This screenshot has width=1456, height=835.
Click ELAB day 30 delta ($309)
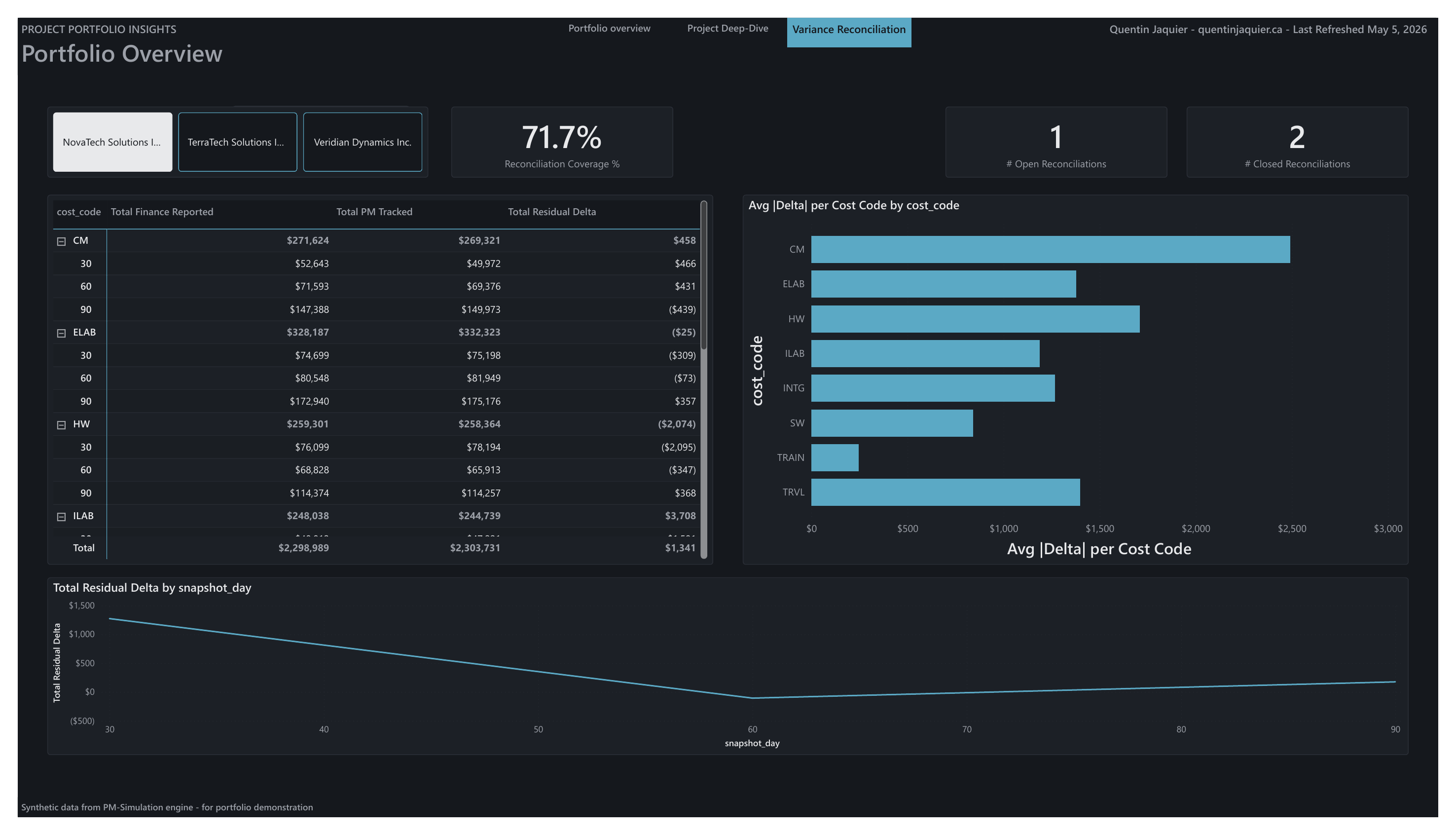pyautogui.click(x=682, y=355)
